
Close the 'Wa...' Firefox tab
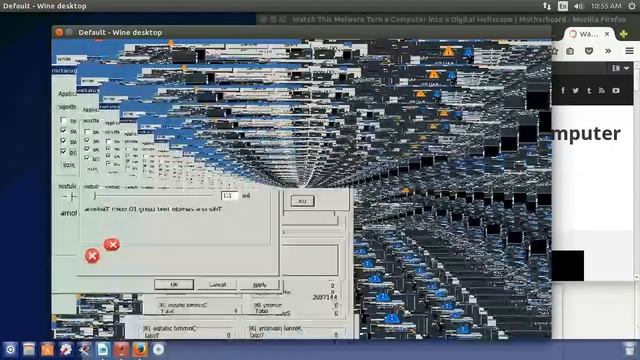[607, 34]
